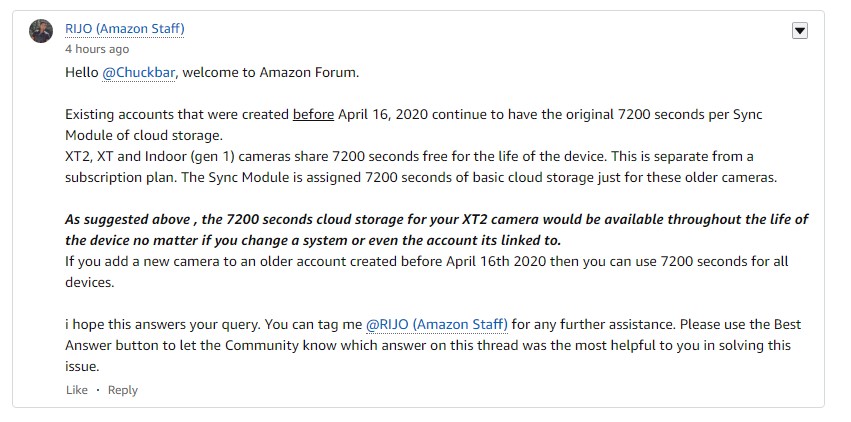Screen dimensions: 851x422
Task: Click 'the device no matter if you change' line
Action: 313,240
